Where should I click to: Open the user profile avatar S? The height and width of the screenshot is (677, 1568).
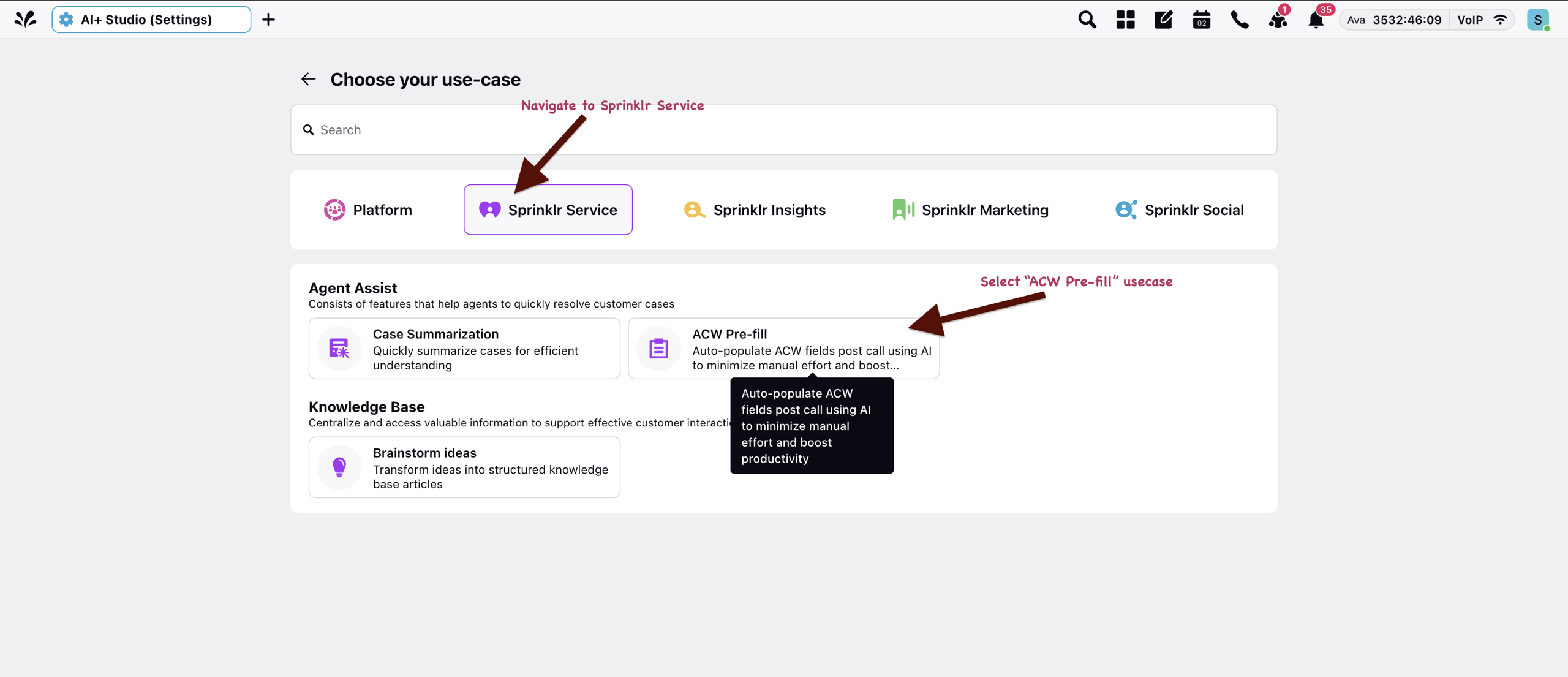pos(1538,20)
